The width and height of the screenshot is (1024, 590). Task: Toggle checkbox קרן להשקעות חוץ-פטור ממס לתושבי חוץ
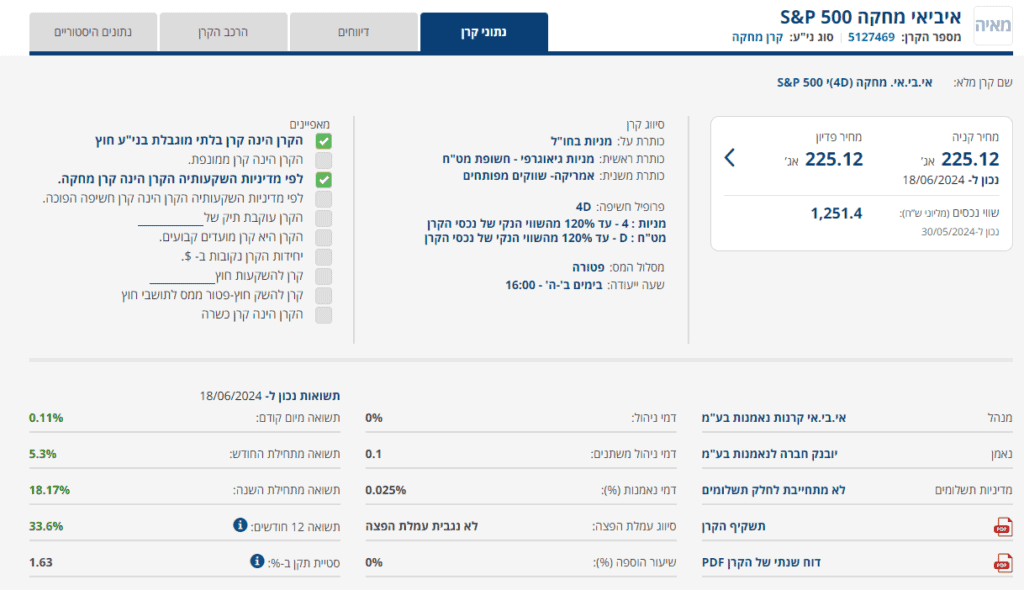point(323,295)
